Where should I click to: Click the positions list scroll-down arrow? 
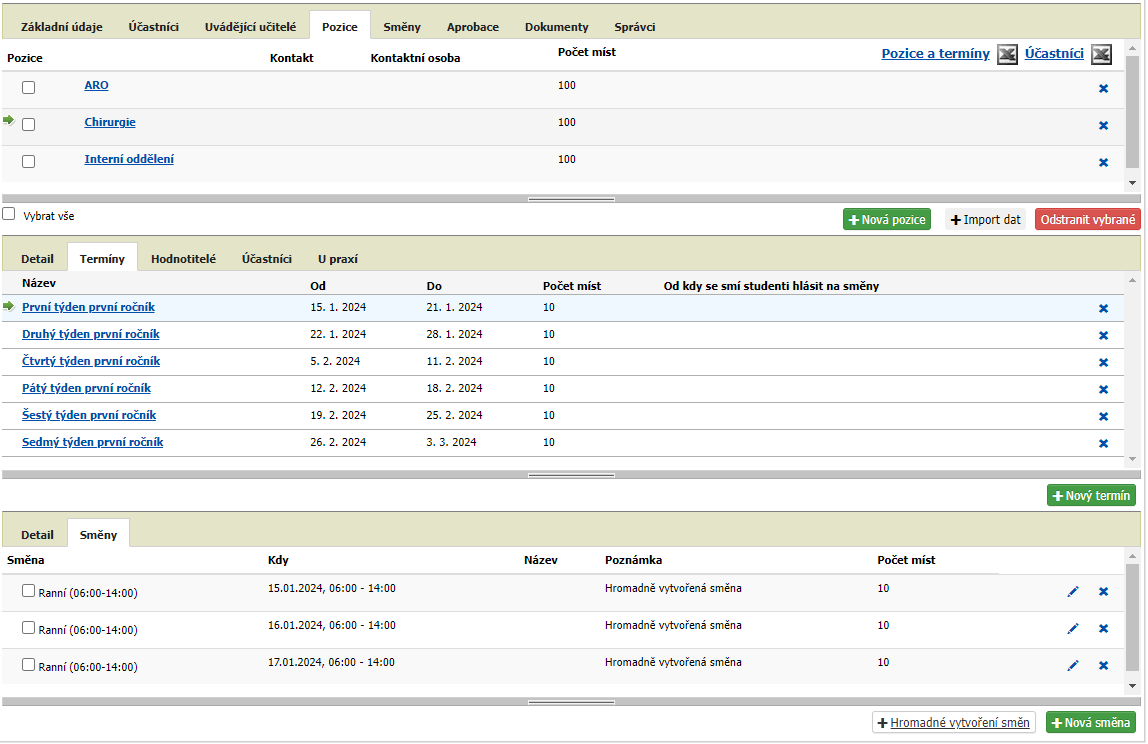1132,183
